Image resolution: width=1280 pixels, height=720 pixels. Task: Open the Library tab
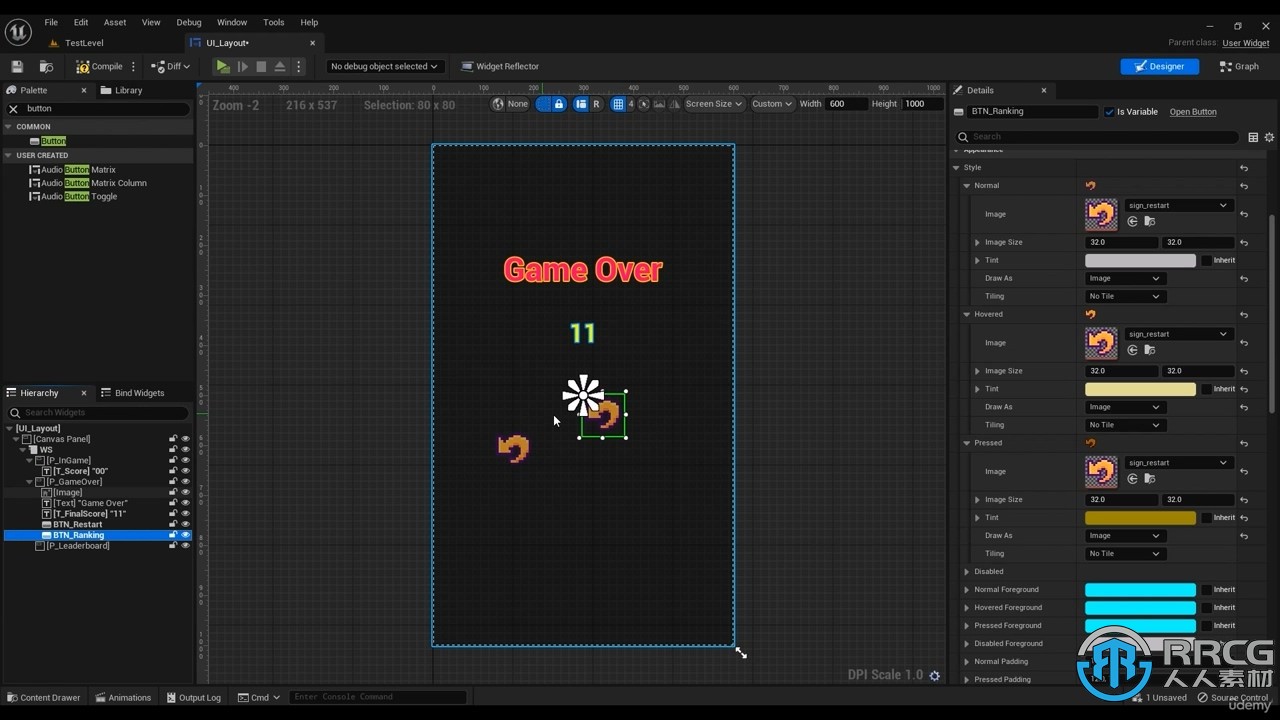pos(121,90)
